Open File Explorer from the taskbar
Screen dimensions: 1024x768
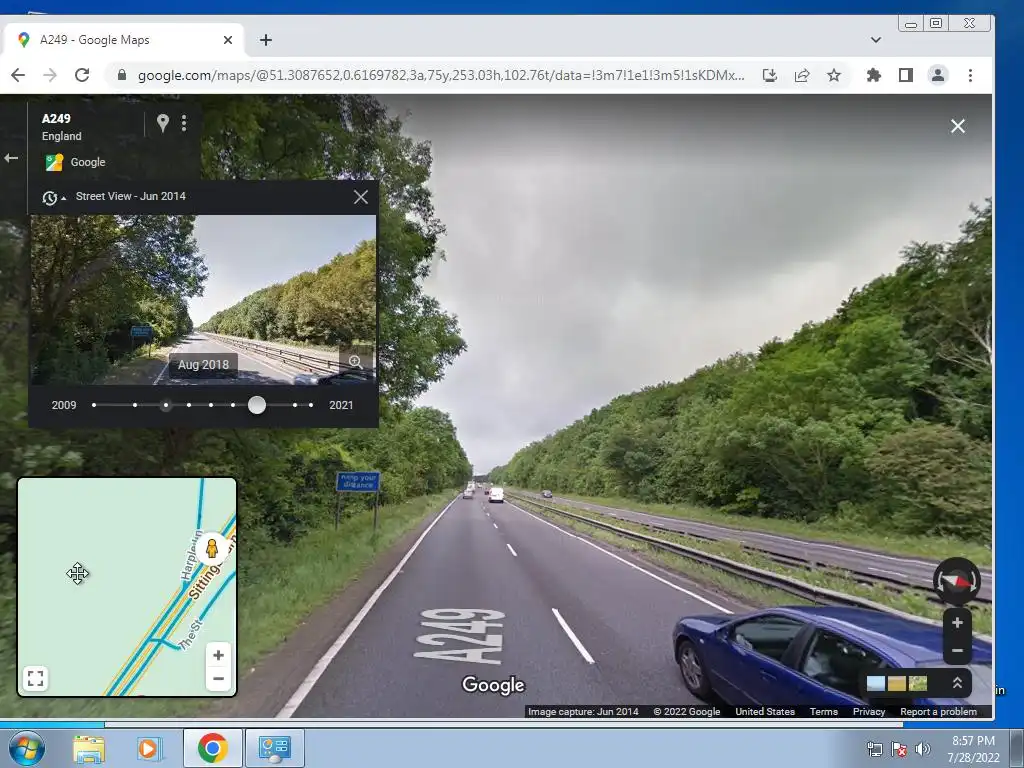pos(89,748)
